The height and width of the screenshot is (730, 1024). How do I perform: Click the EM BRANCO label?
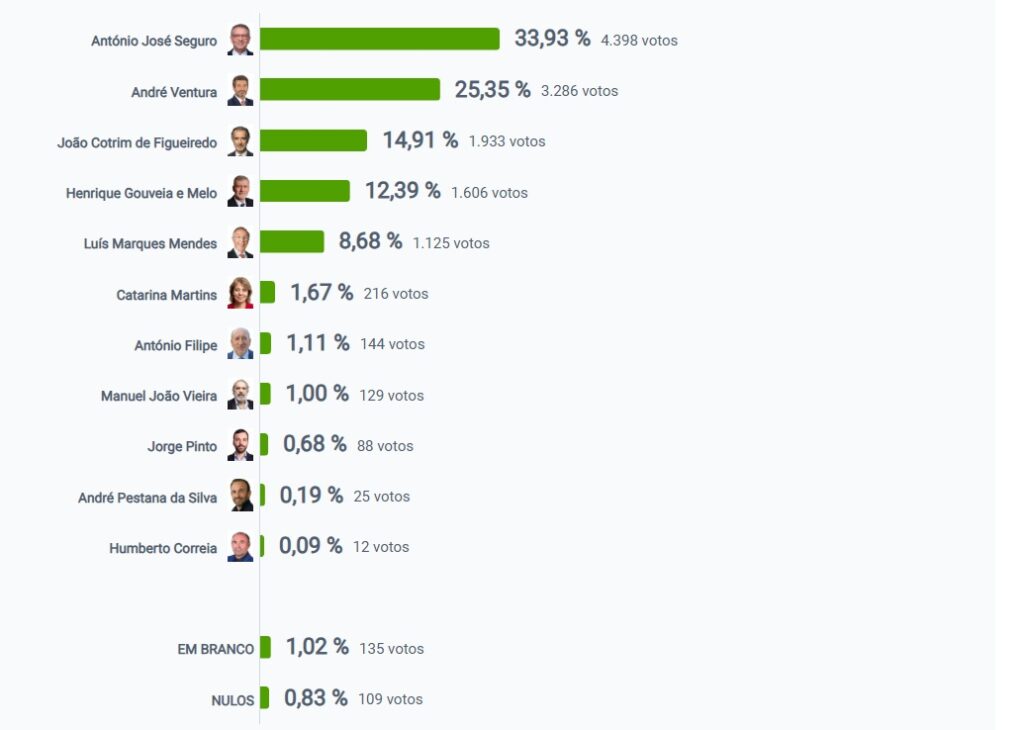point(215,649)
